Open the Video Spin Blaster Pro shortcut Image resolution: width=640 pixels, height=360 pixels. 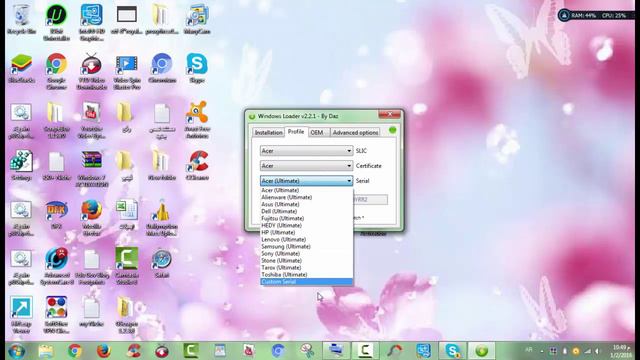(x=127, y=71)
